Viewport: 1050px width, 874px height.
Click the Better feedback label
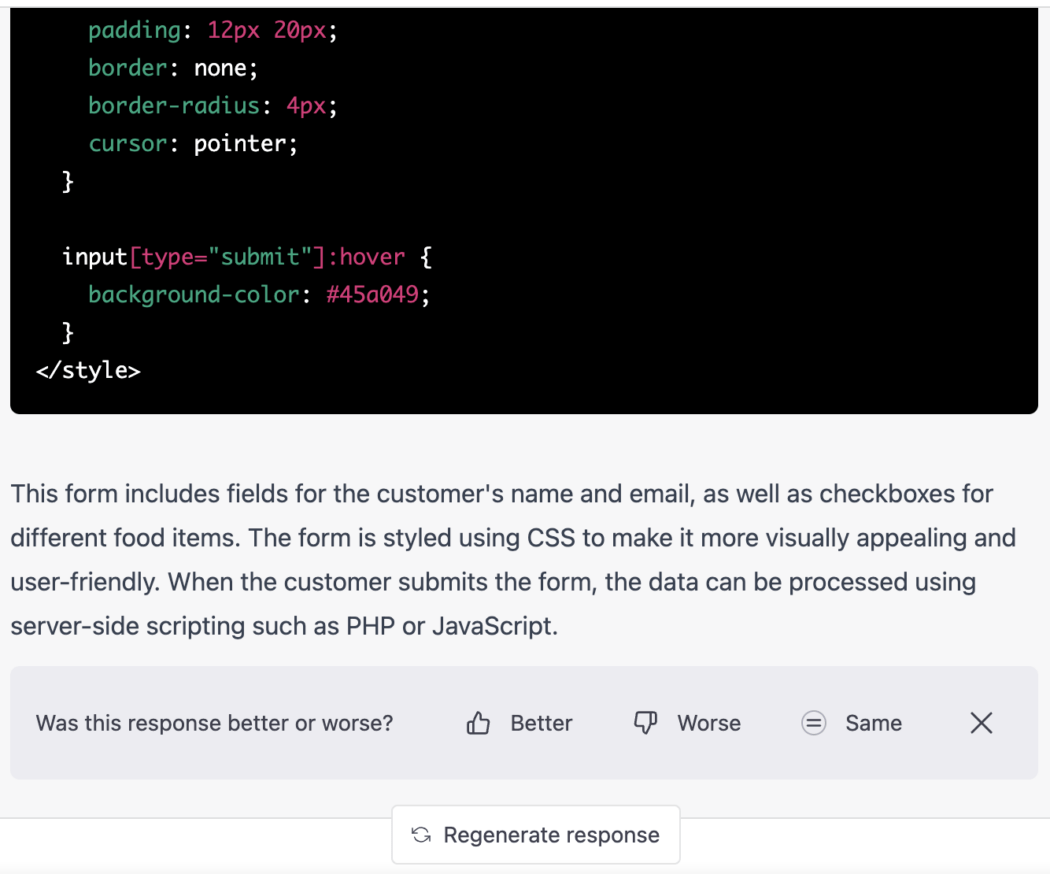pyautogui.click(x=541, y=722)
